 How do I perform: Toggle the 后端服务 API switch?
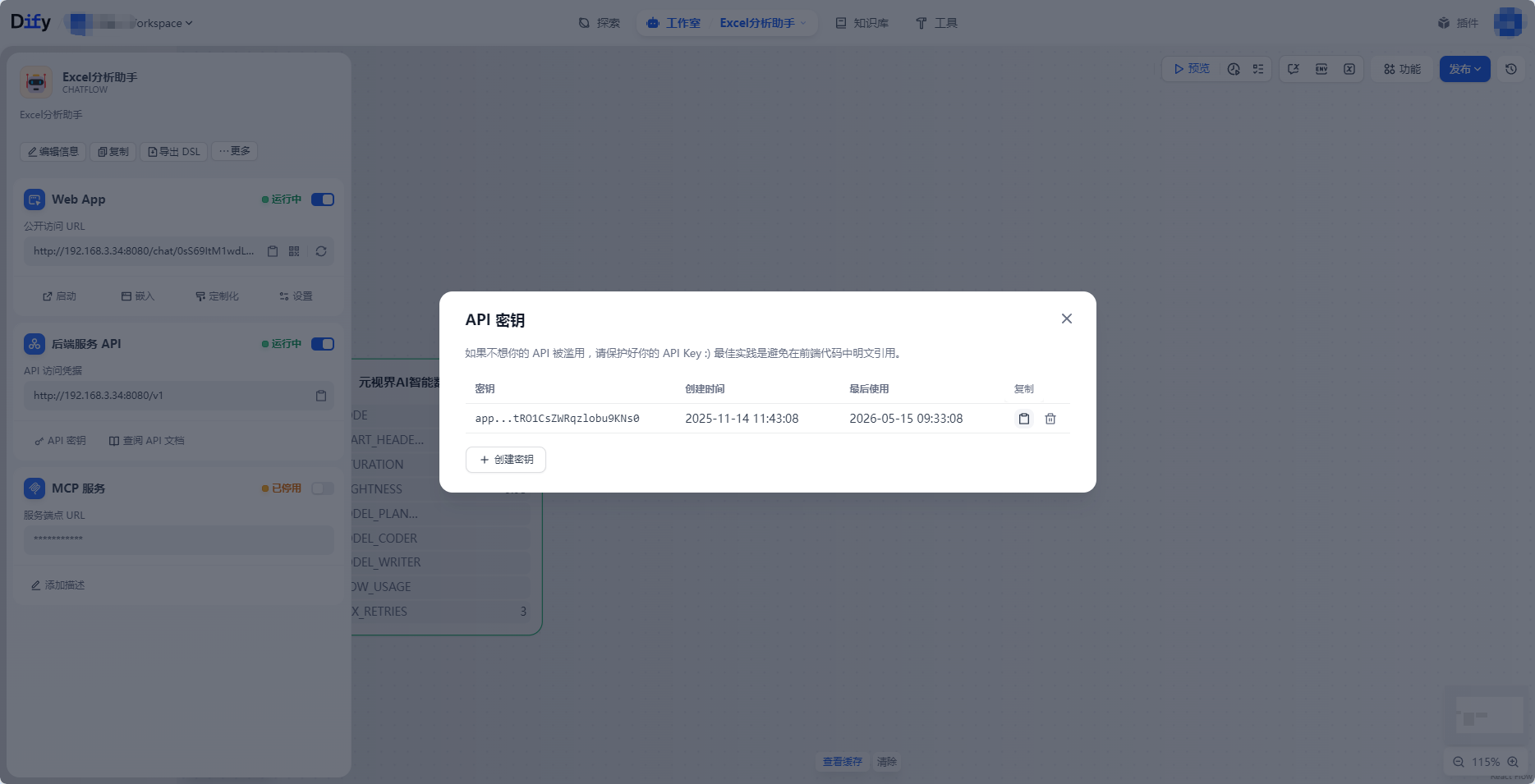323,344
